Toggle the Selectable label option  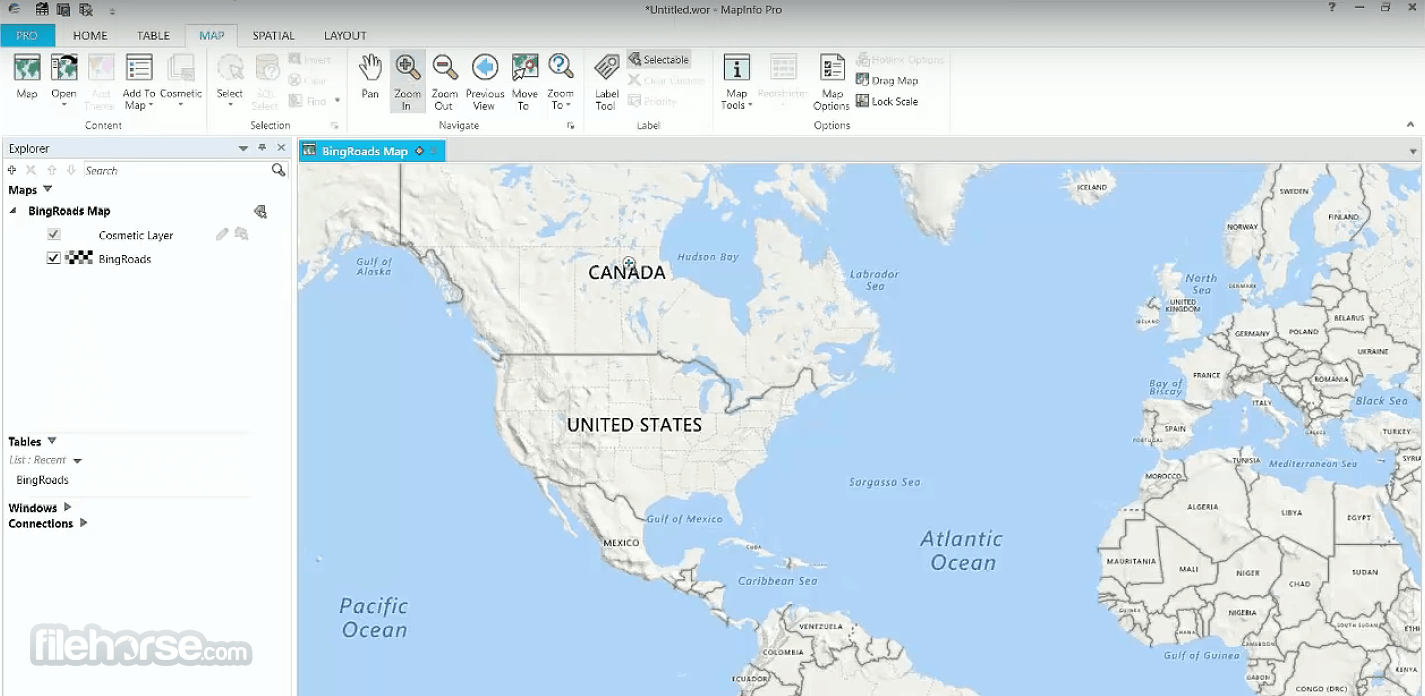point(658,59)
